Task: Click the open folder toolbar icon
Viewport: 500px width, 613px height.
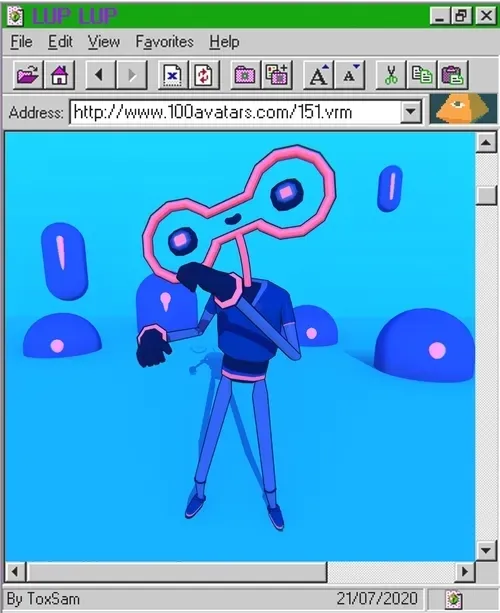Action: tap(28, 75)
